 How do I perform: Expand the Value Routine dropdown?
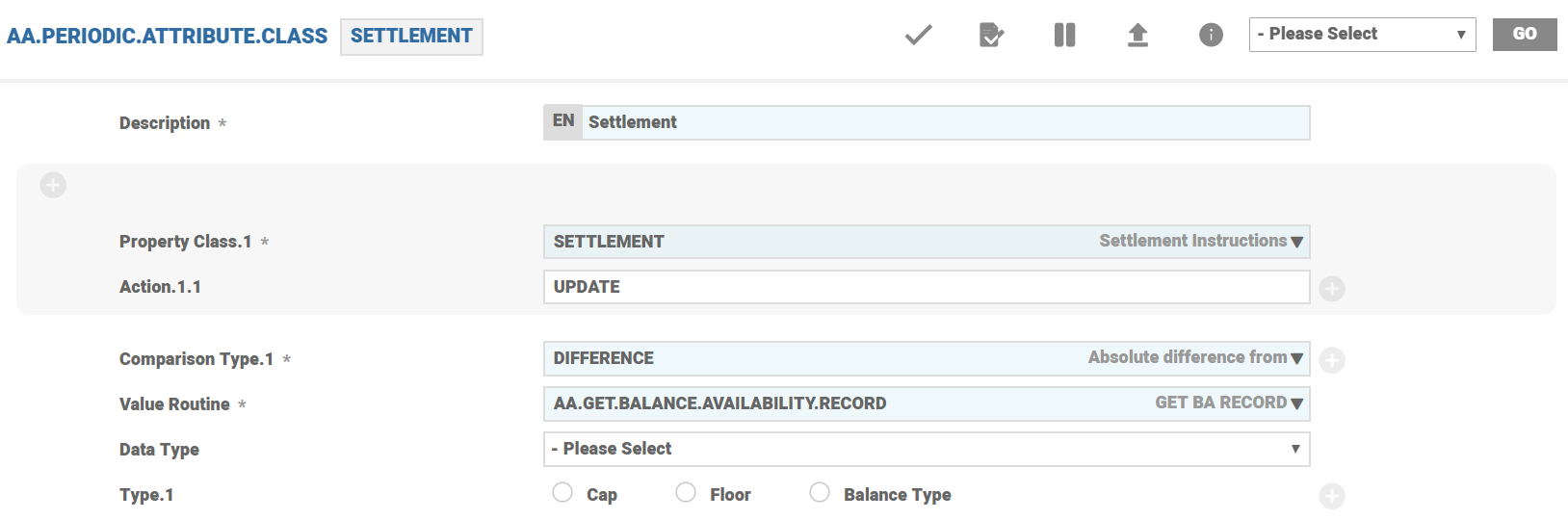[1296, 403]
